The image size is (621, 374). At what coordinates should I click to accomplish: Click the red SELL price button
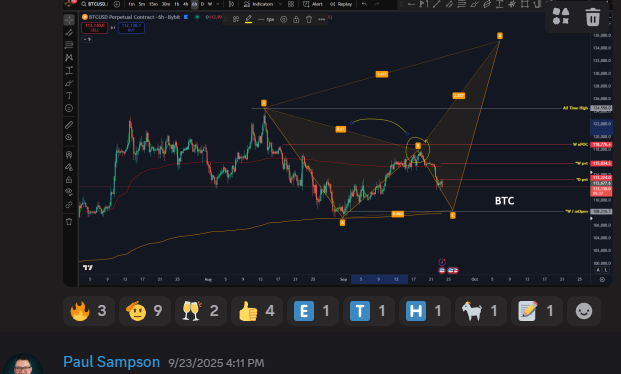(95, 28)
